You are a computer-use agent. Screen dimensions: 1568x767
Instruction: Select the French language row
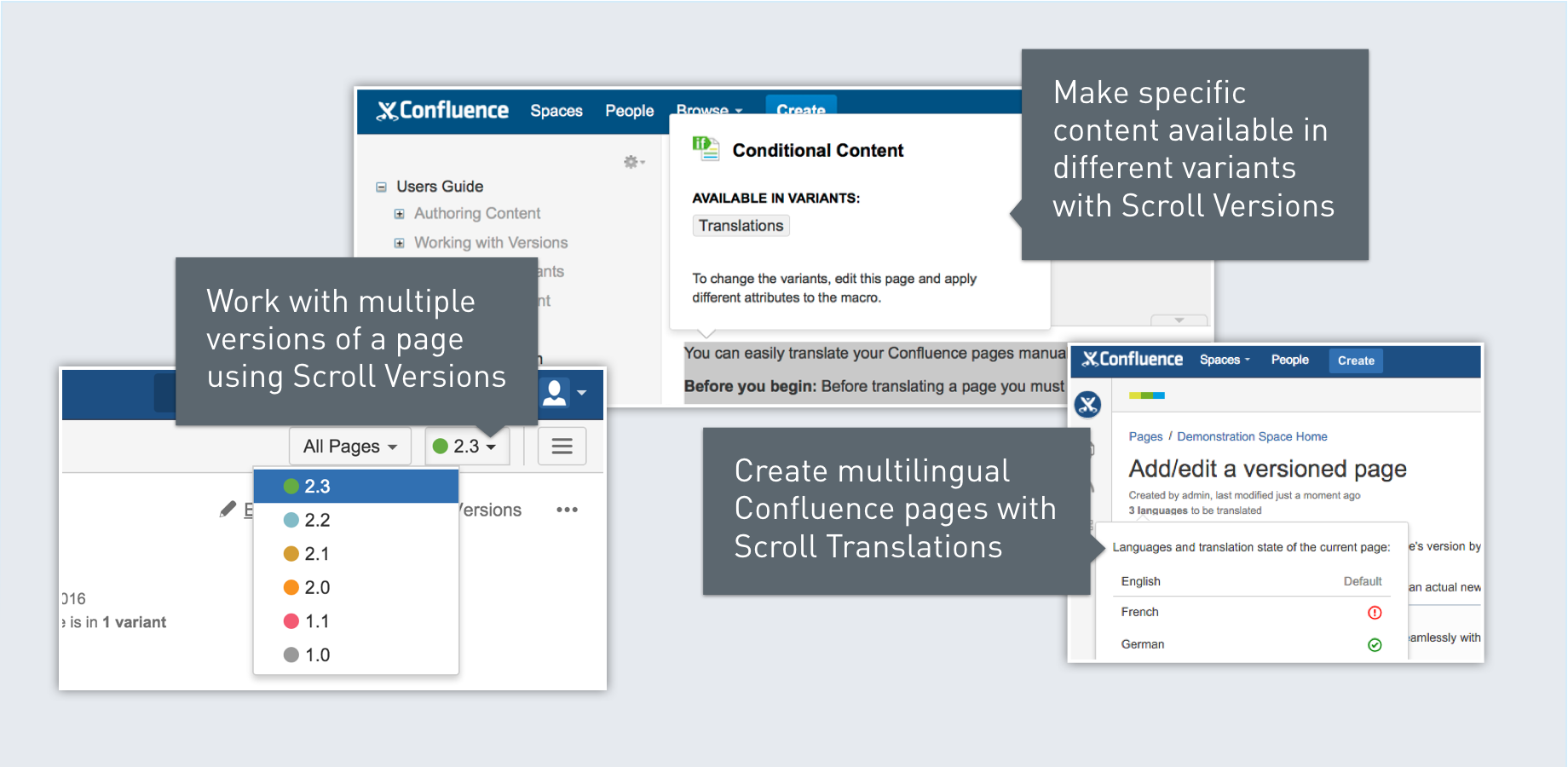[x=1251, y=612]
